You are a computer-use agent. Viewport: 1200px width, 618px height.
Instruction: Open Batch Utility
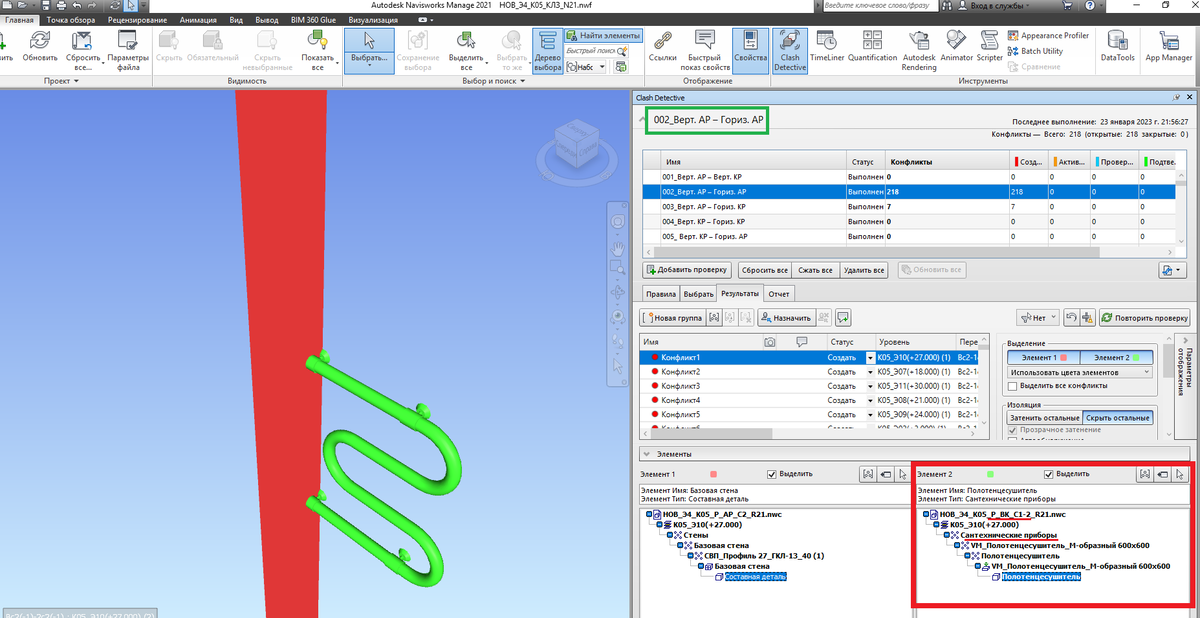point(1036,51)
